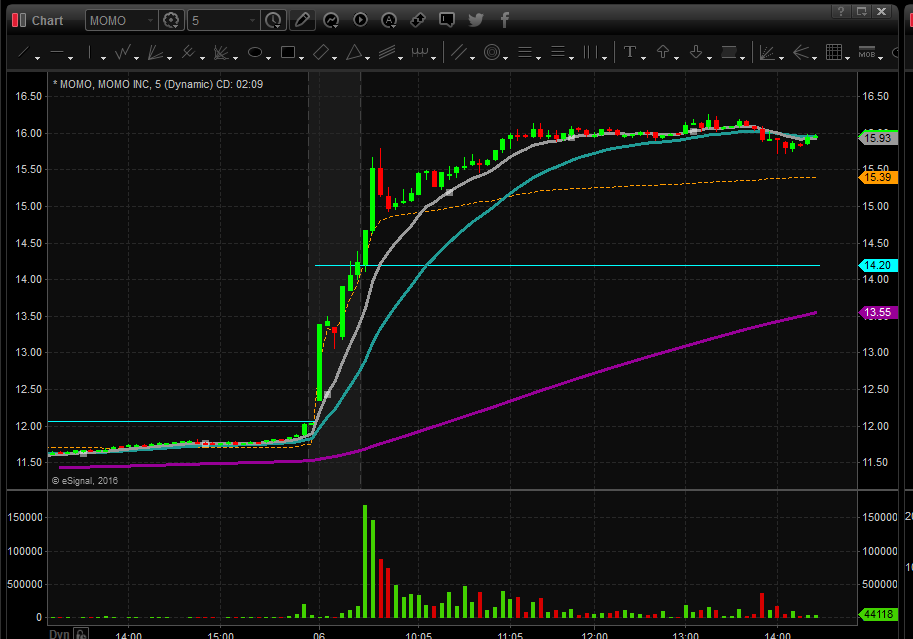Viewport: 913px width, 639px height.
Task: Select the MOB study tool
Action: coord(867,52)
